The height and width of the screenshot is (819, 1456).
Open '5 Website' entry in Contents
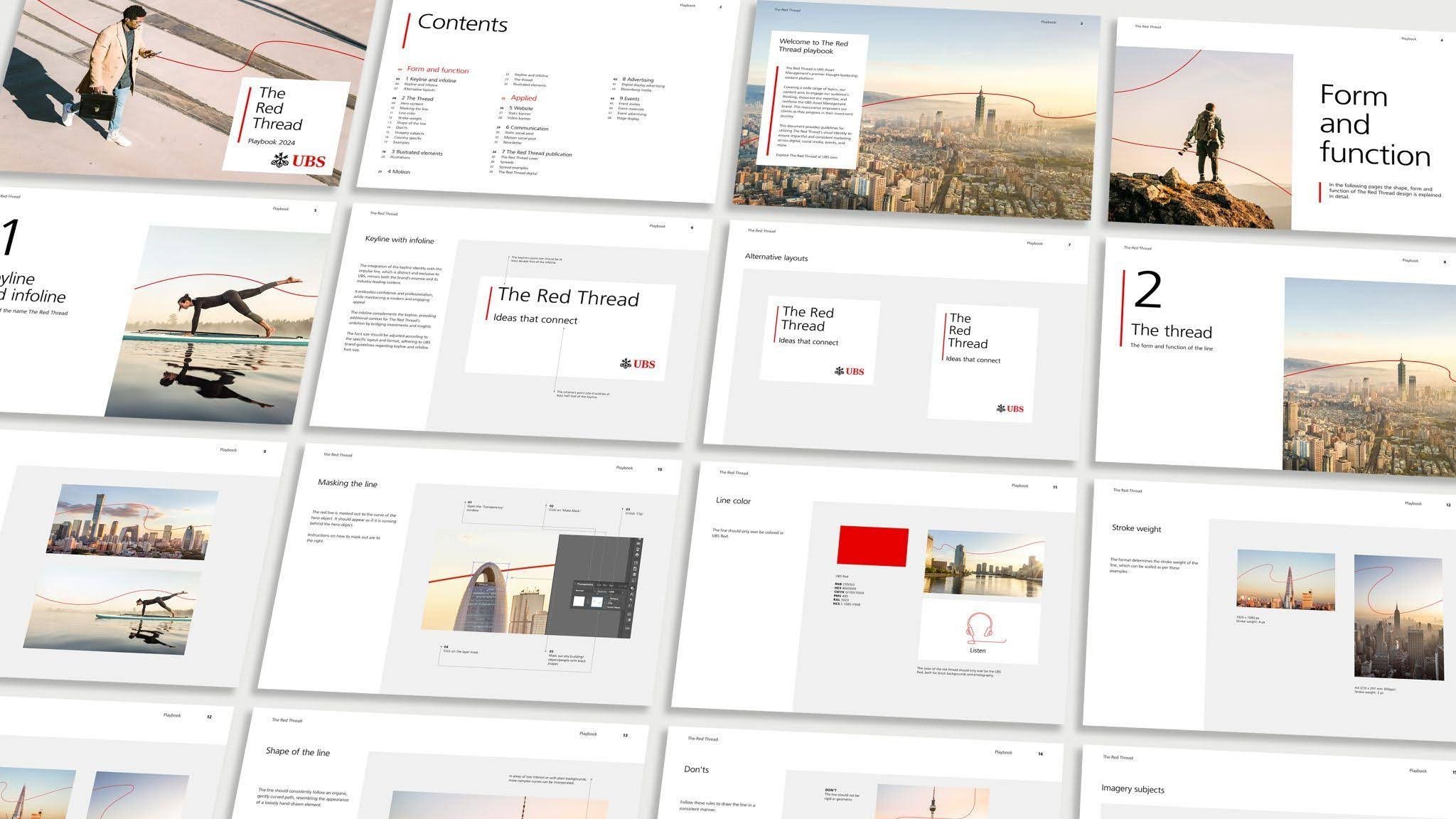click(x=521, y=109)
